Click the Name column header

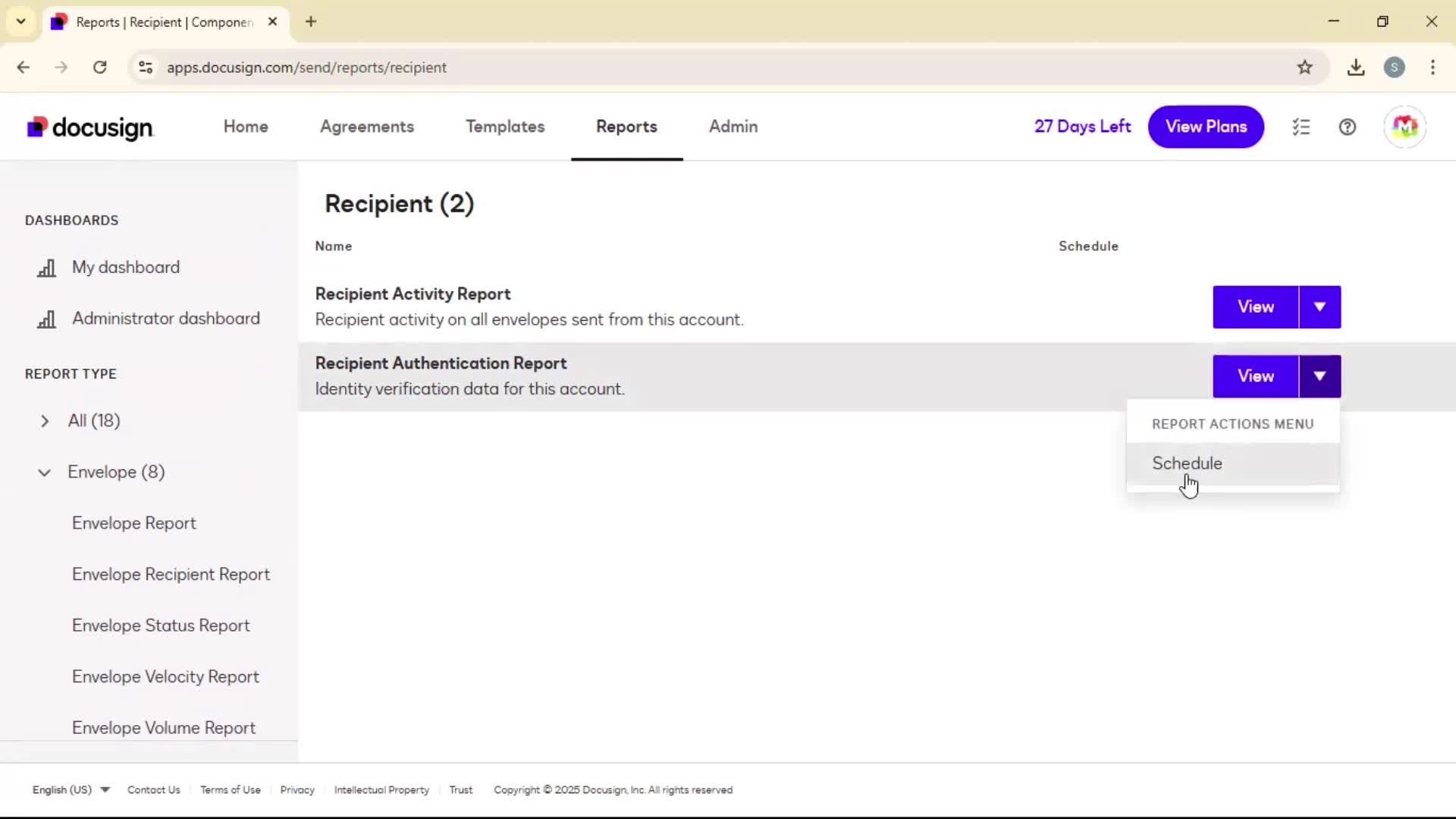coord(334,246)
